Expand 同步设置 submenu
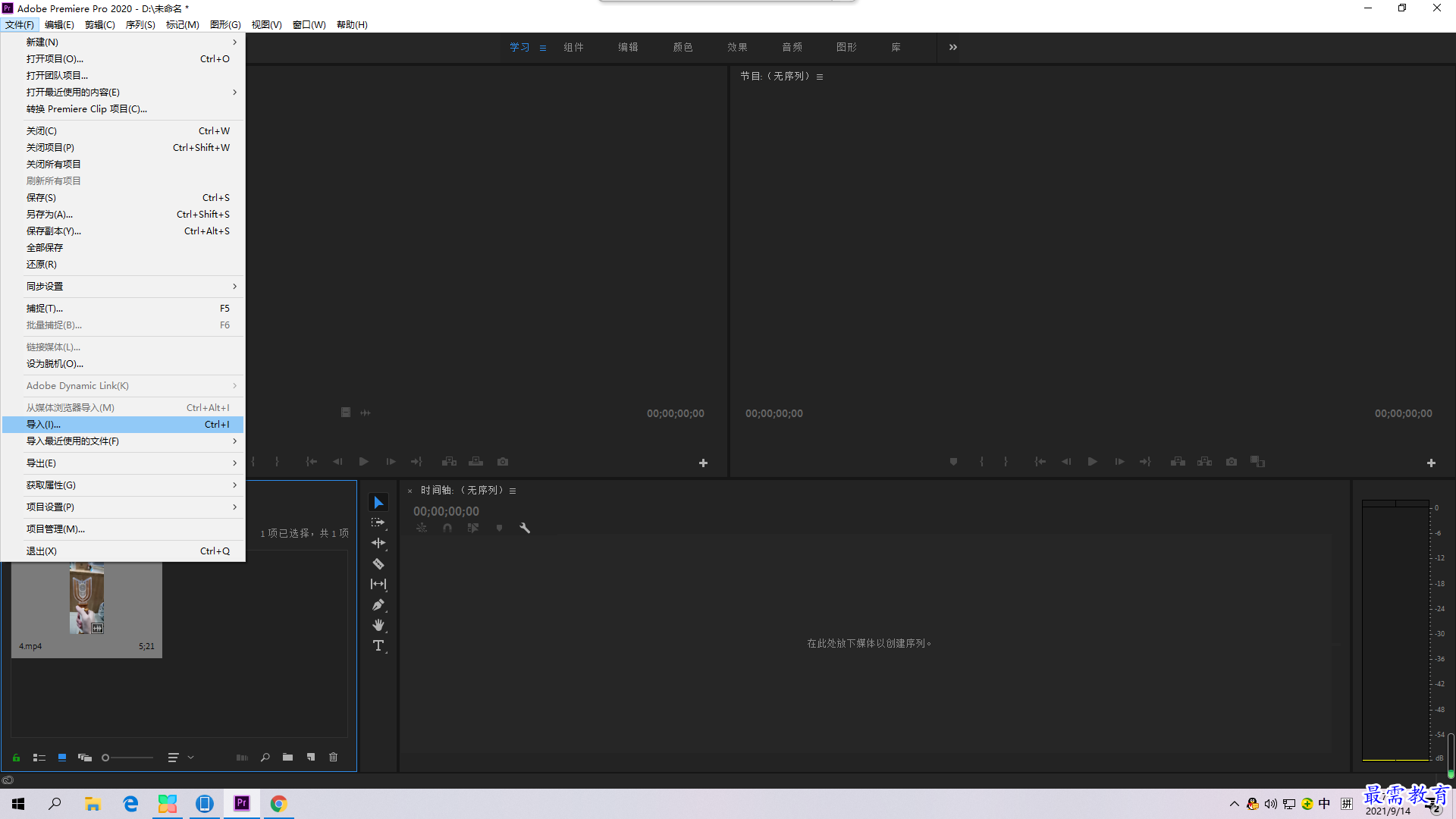 (123, 287)
